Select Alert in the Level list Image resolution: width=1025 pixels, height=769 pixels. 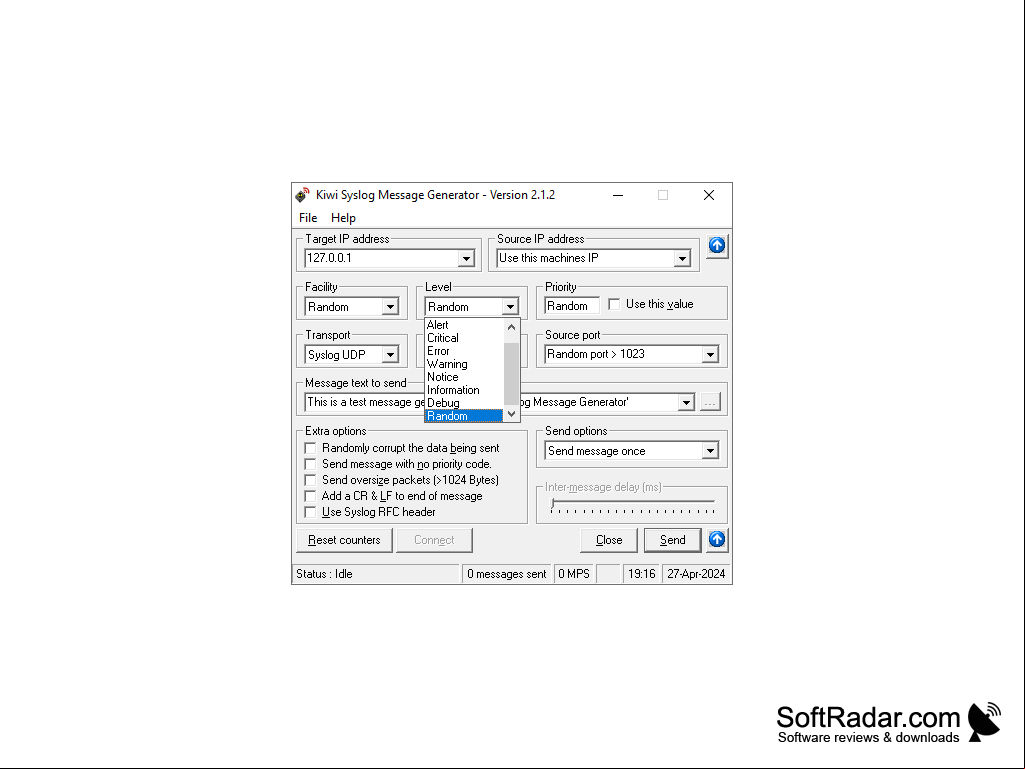click(464, 325)
